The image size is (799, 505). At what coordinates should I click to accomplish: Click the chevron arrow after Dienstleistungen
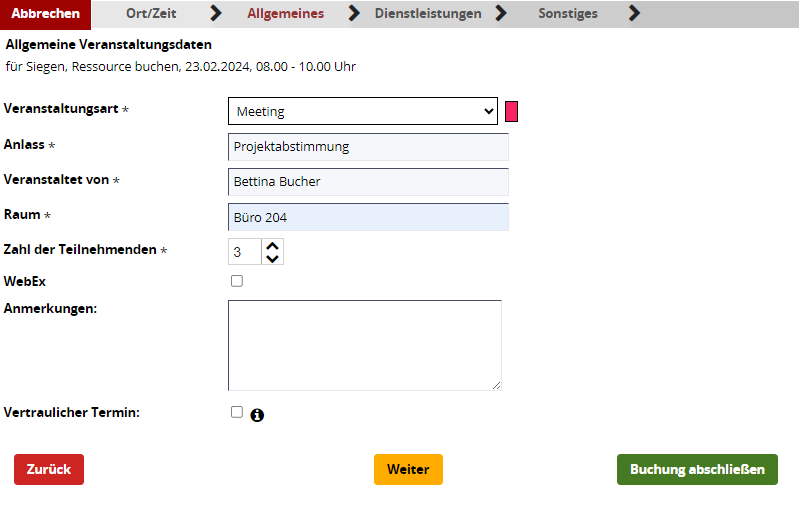(501, 13)
